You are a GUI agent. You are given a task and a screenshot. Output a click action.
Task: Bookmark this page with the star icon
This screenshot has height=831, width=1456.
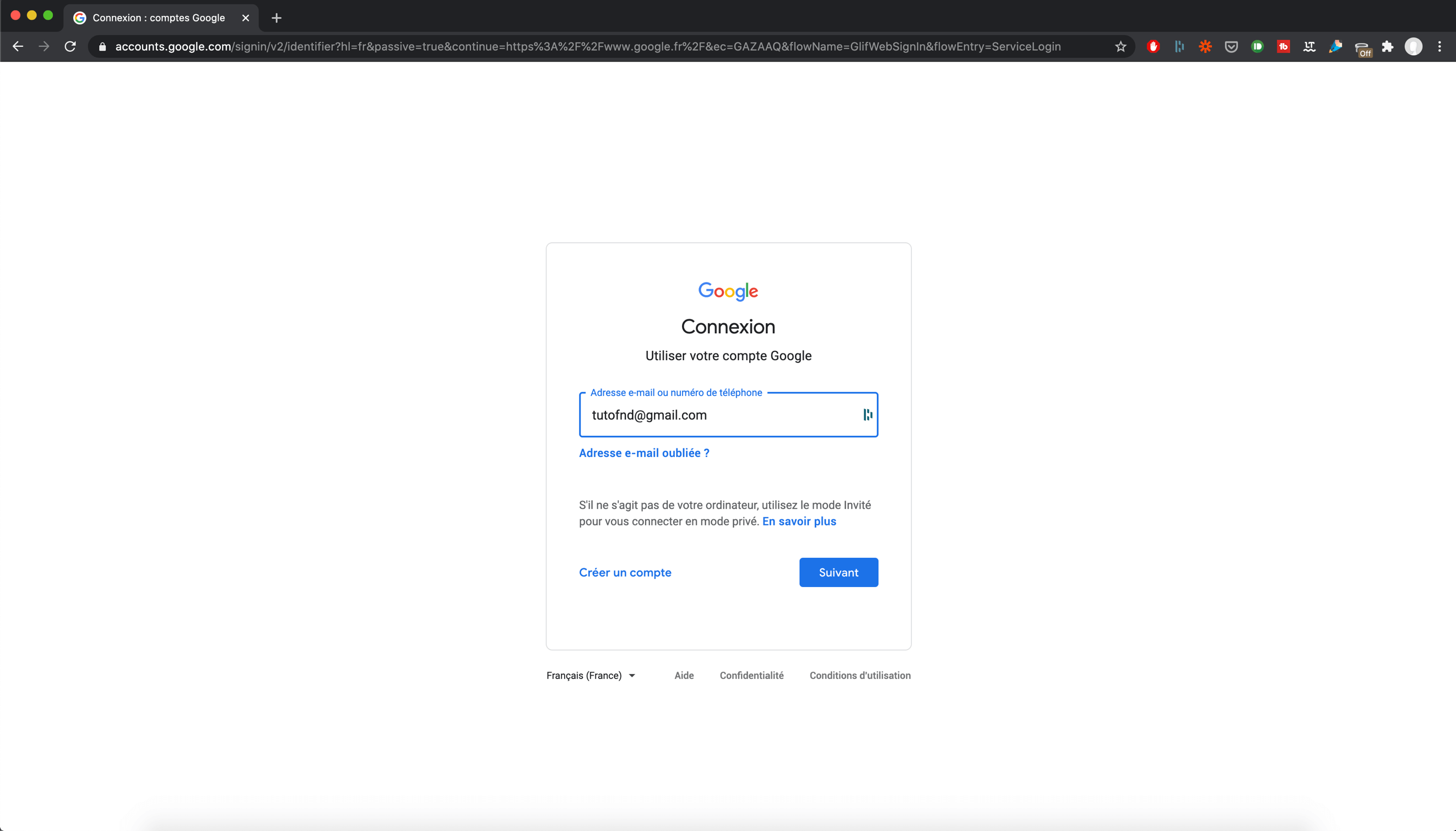click(1121, 47)
